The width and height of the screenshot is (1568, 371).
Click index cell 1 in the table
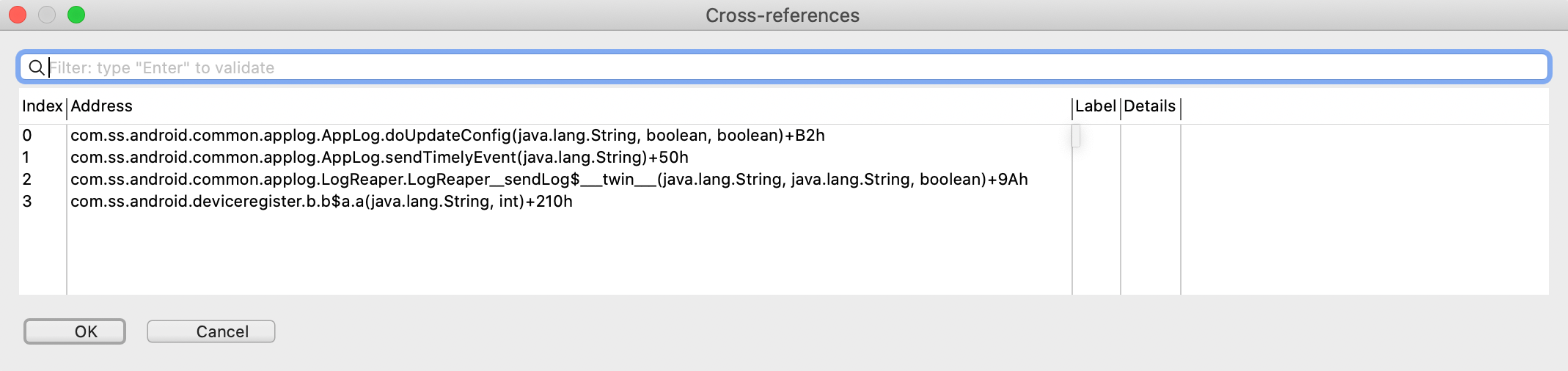[26, 158]
